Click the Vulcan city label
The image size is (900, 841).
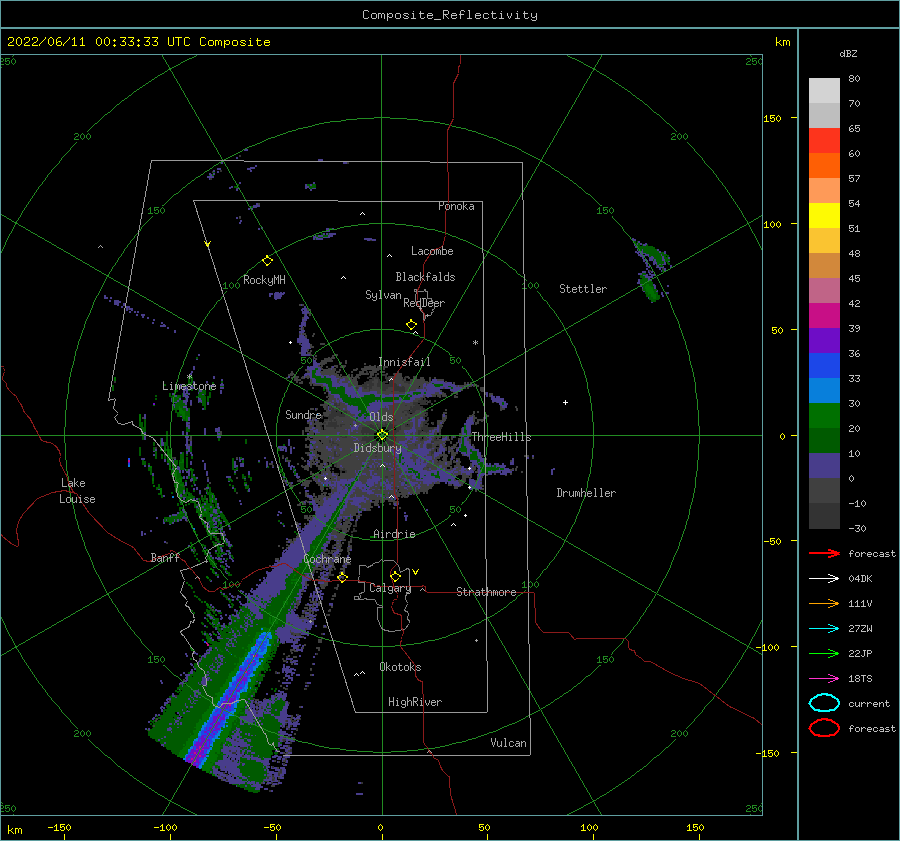[509, 743]
